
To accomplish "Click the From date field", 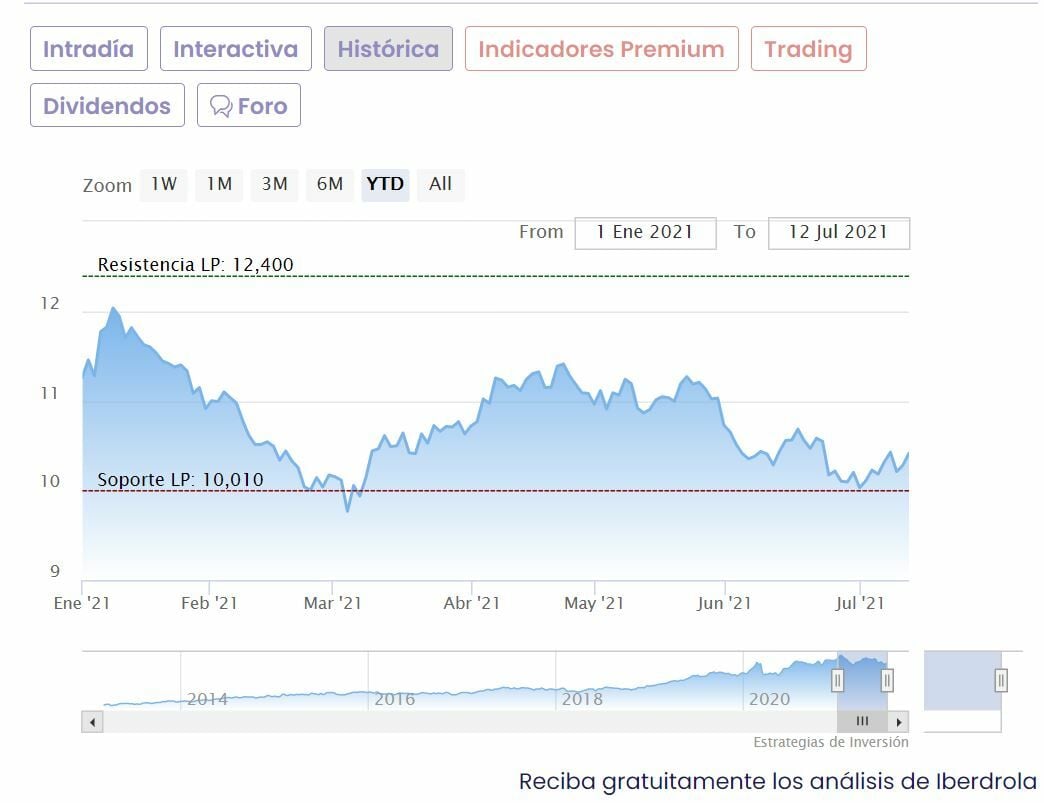I will pyautogui.click(x=645, y=232).
